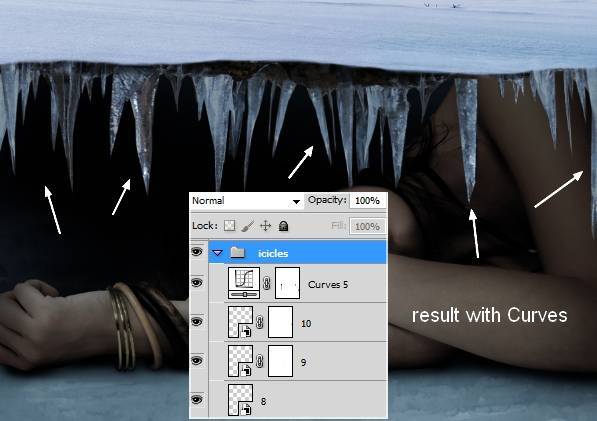The image size is (597, 421).
Task: Select the Curves 5 adjustment thumbnail
Action: pos(244,283)
